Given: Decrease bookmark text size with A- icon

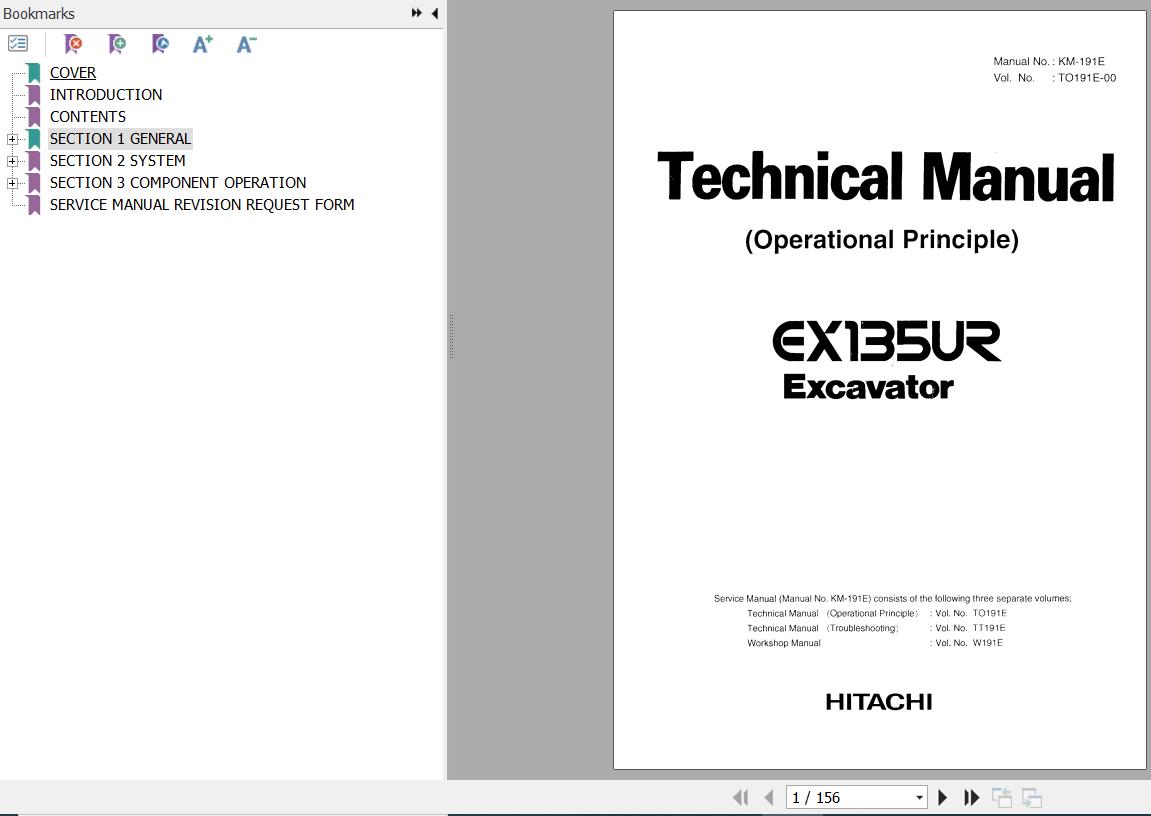Looking at the screenshot, I should click(247, 44).
